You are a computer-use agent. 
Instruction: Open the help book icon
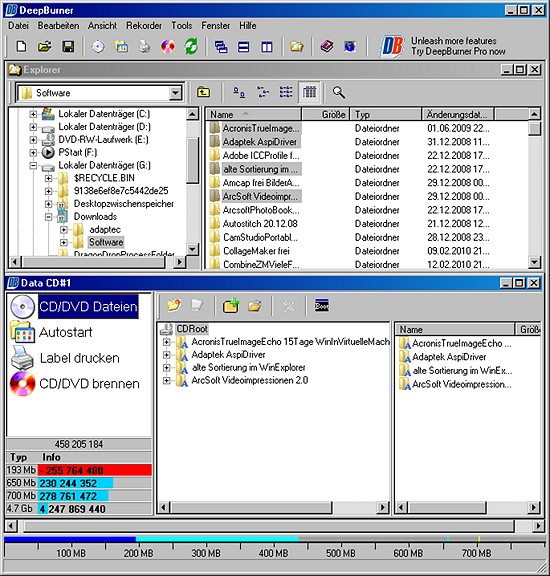[x=327, y=47]
